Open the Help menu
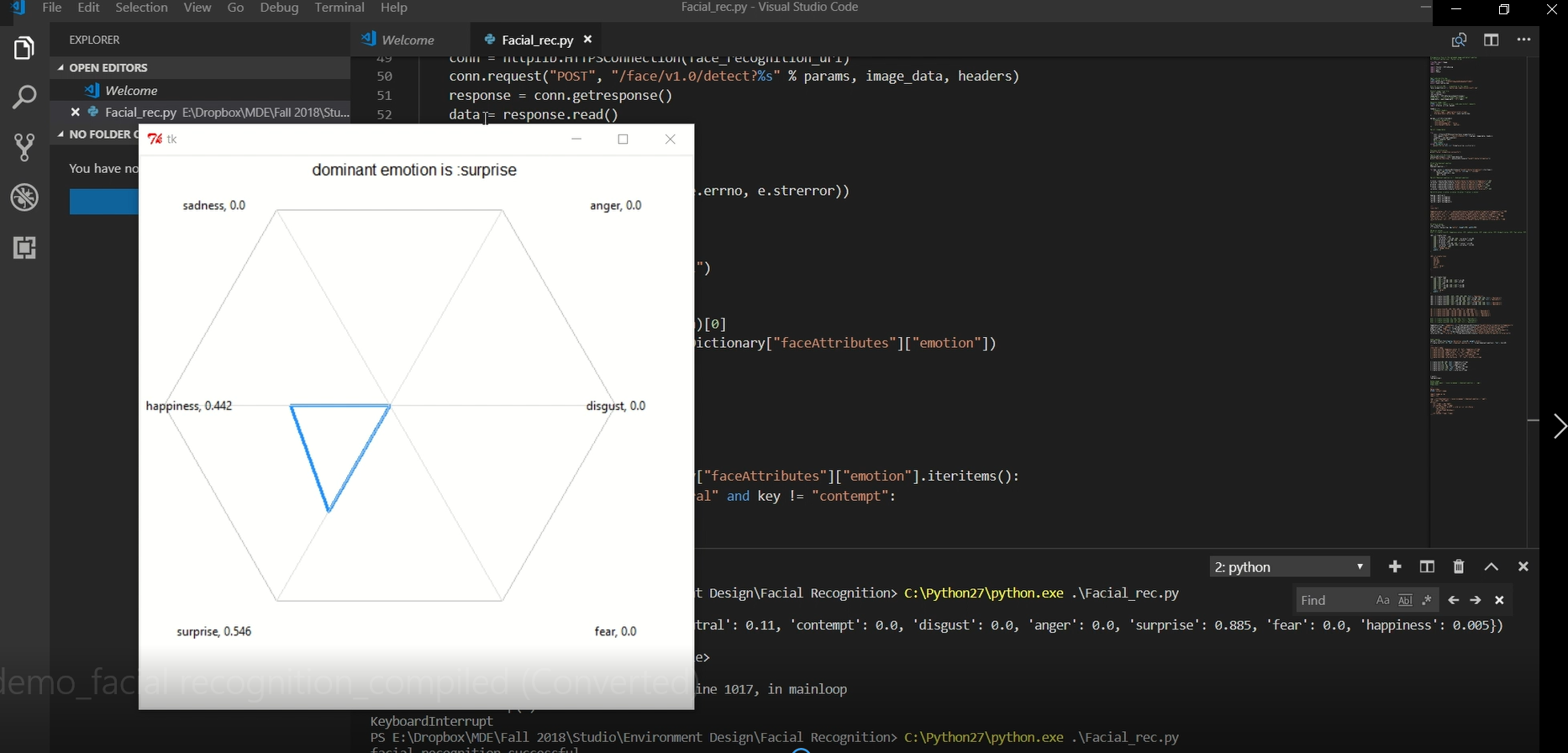 (394, 8)
